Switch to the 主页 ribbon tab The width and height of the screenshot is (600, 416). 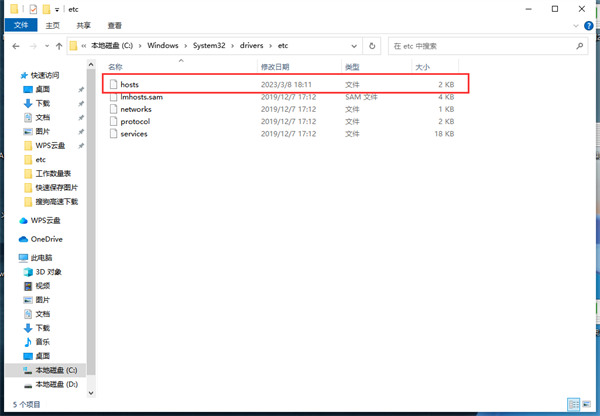pyautogui.click(x=52, y=25)
